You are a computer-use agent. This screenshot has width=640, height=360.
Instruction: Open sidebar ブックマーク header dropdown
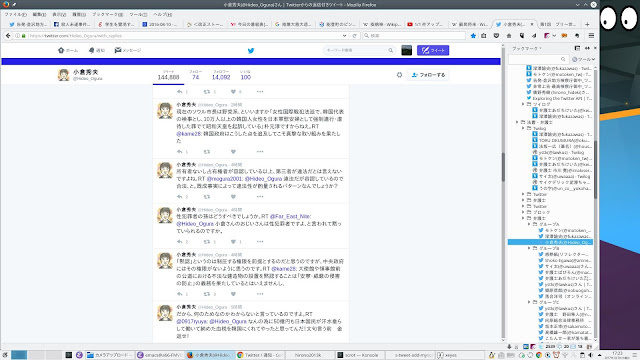tap(527, 49)
